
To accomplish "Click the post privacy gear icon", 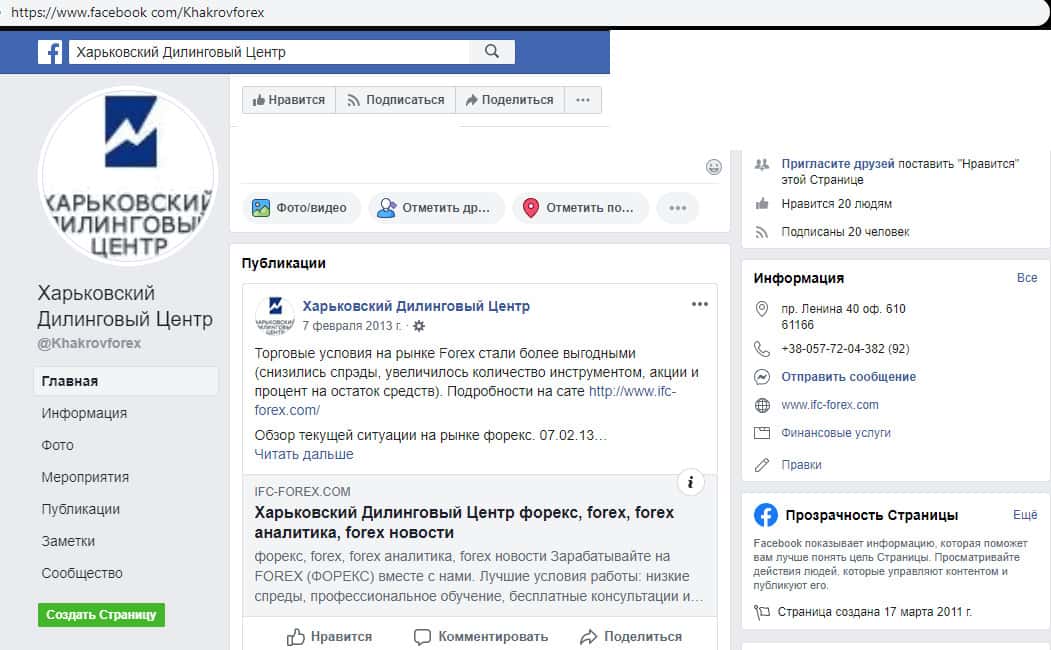I will [419, 326].
